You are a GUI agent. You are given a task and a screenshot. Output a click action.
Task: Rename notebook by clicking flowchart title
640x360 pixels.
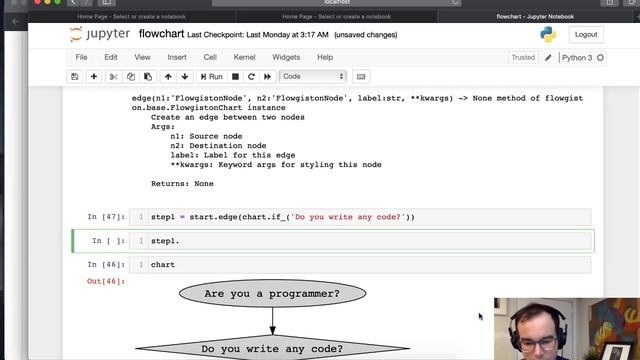pyautogui.click(x=161, y=34)
